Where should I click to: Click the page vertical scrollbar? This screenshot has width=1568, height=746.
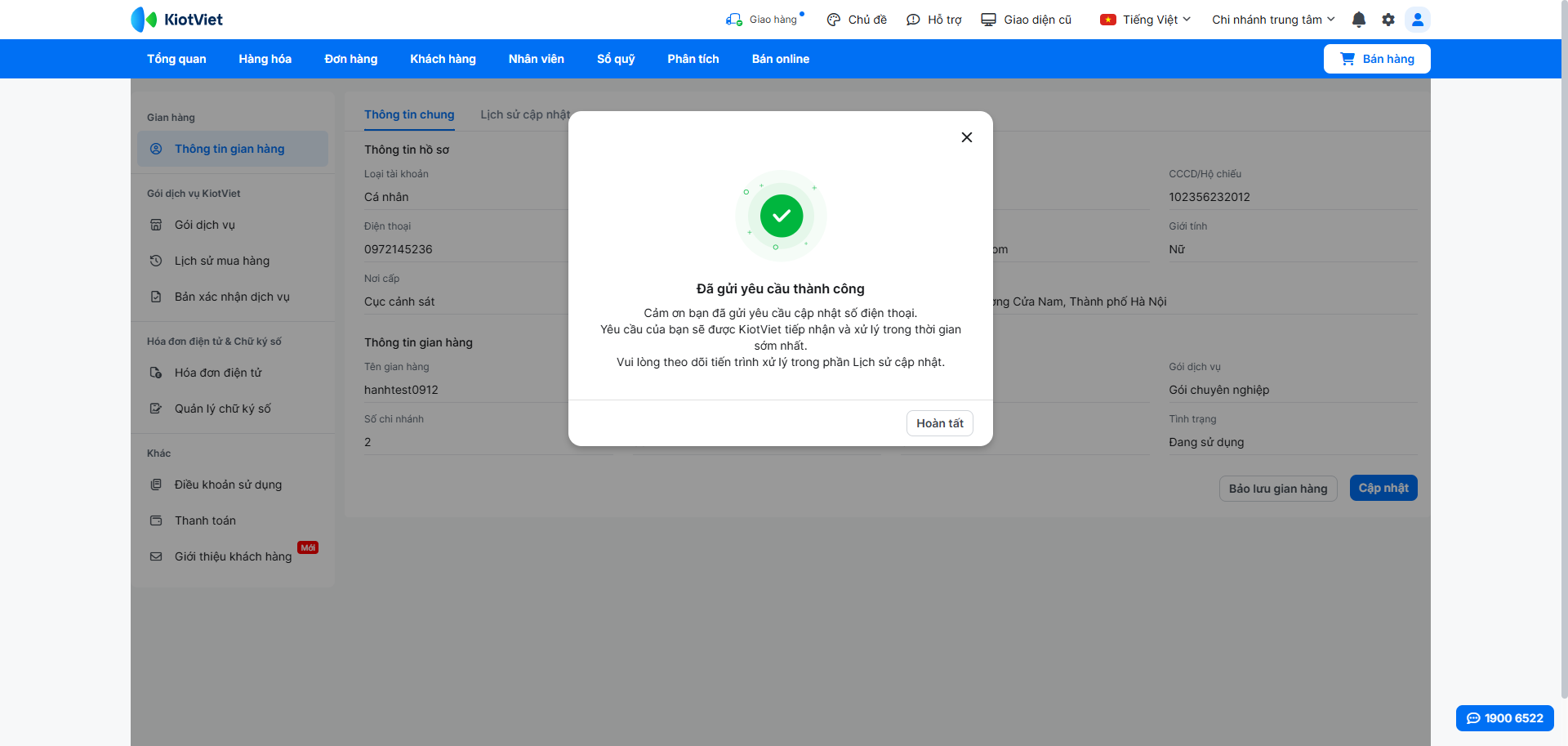(1564, 351)
